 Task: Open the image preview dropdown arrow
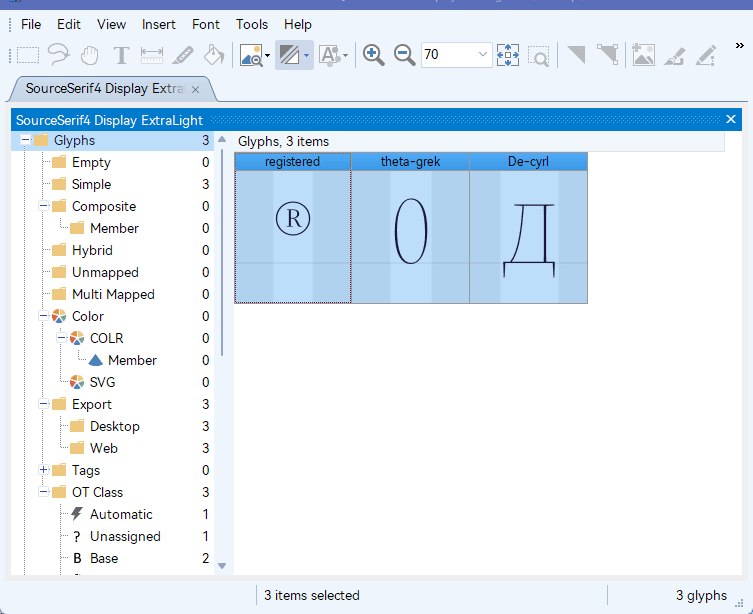click(267, 55)
